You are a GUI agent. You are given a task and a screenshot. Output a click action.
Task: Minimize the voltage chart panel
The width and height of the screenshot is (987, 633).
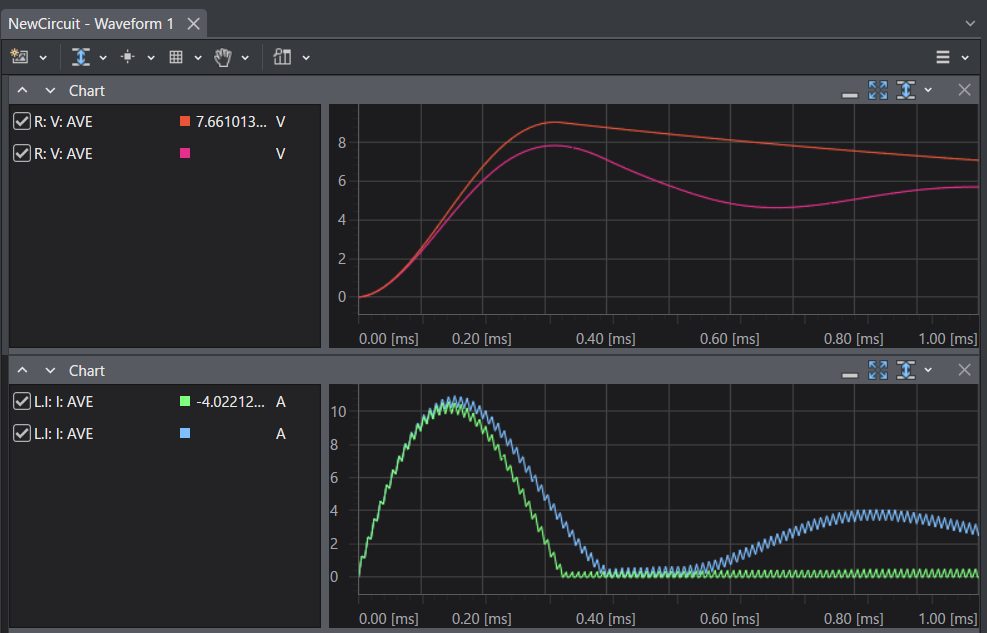coord(849,95)
